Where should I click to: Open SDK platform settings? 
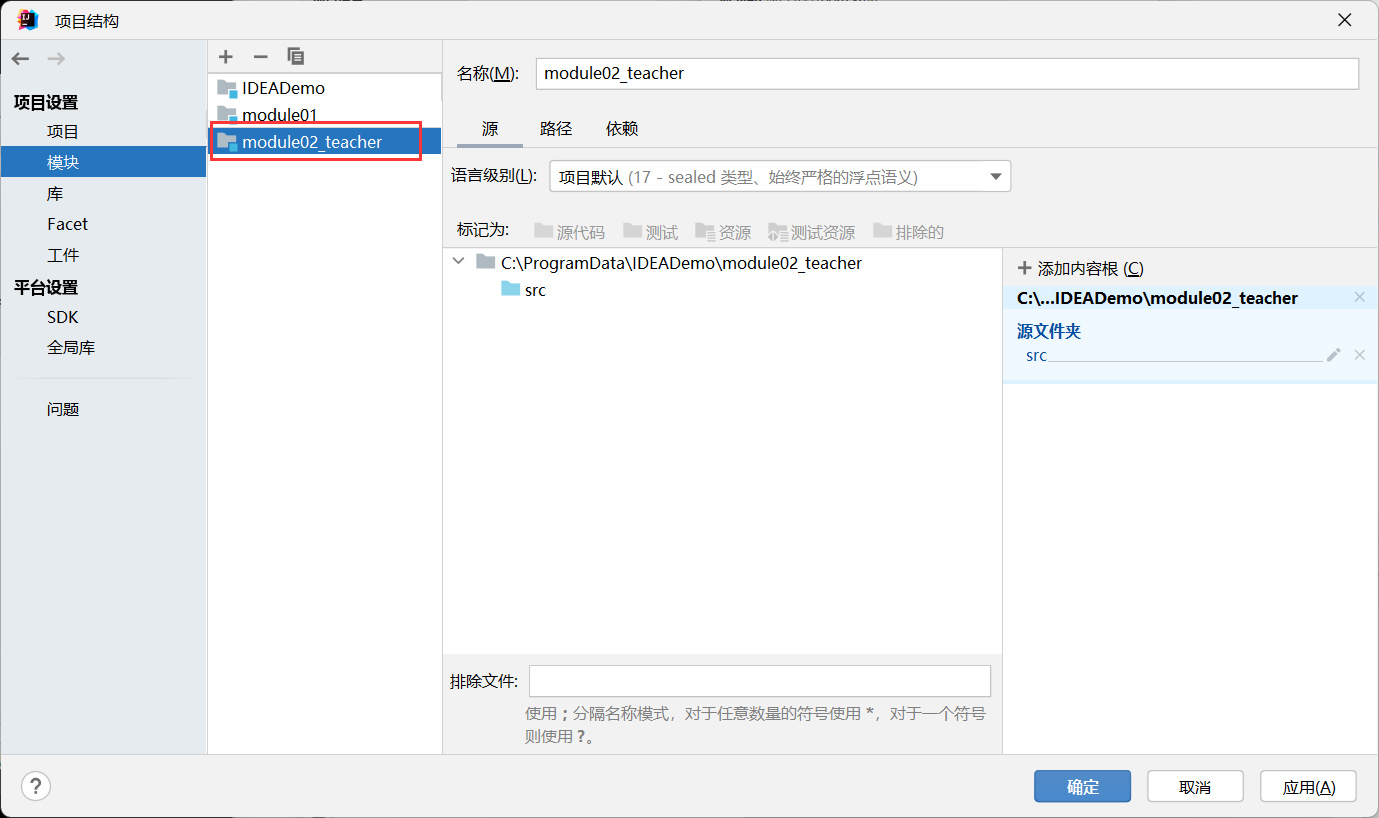(62, 317)
